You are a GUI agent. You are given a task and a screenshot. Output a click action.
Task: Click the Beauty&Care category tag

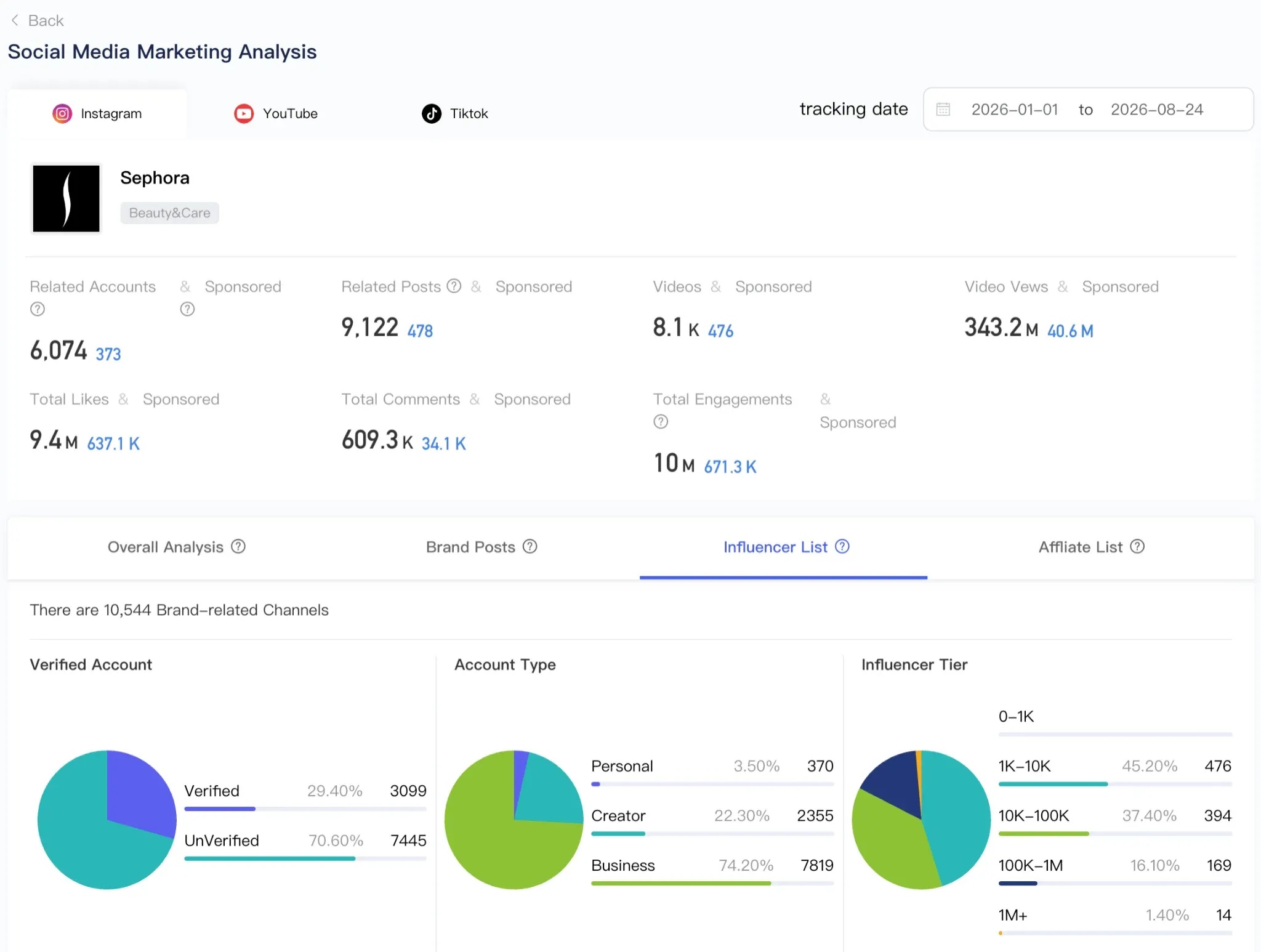point(169,213)
